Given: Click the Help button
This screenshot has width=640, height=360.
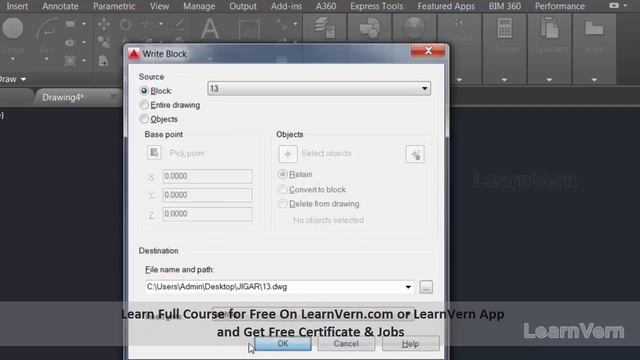Looking at the screenshot, I should click(x=411, y=344).
